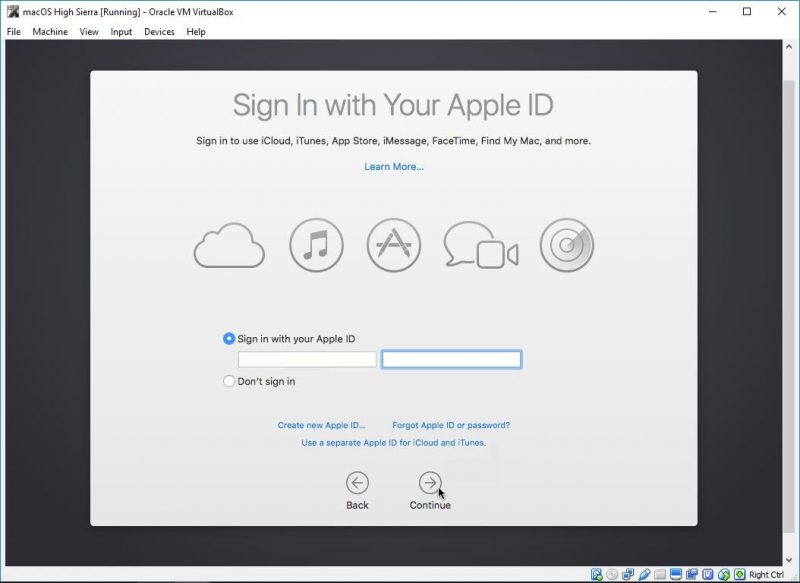
Task: Choose 'Use a separate Apple ID for iCloud and iTunes'
Action: [393, 443]
